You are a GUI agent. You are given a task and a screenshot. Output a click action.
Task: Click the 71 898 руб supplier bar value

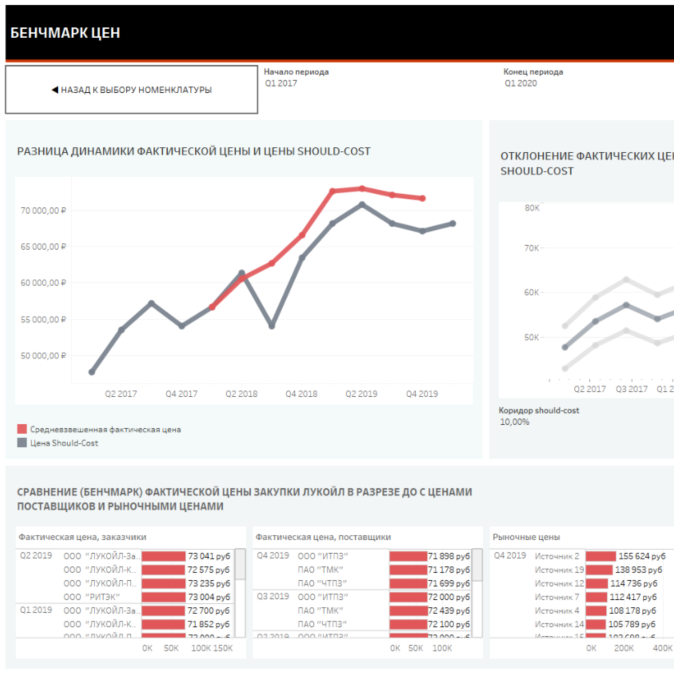tap(449, 556)
